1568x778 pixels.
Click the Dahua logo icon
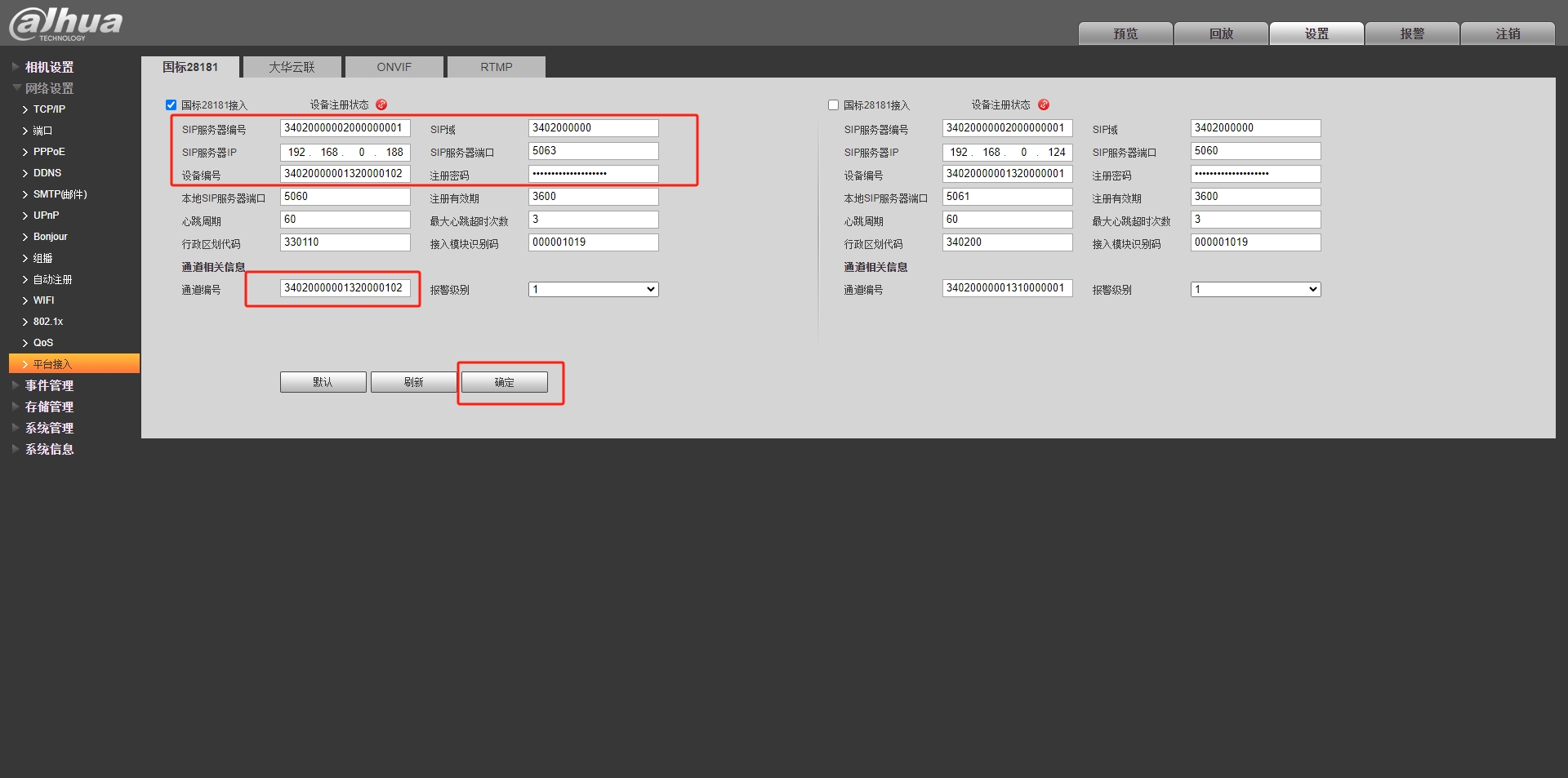(65, 23)
